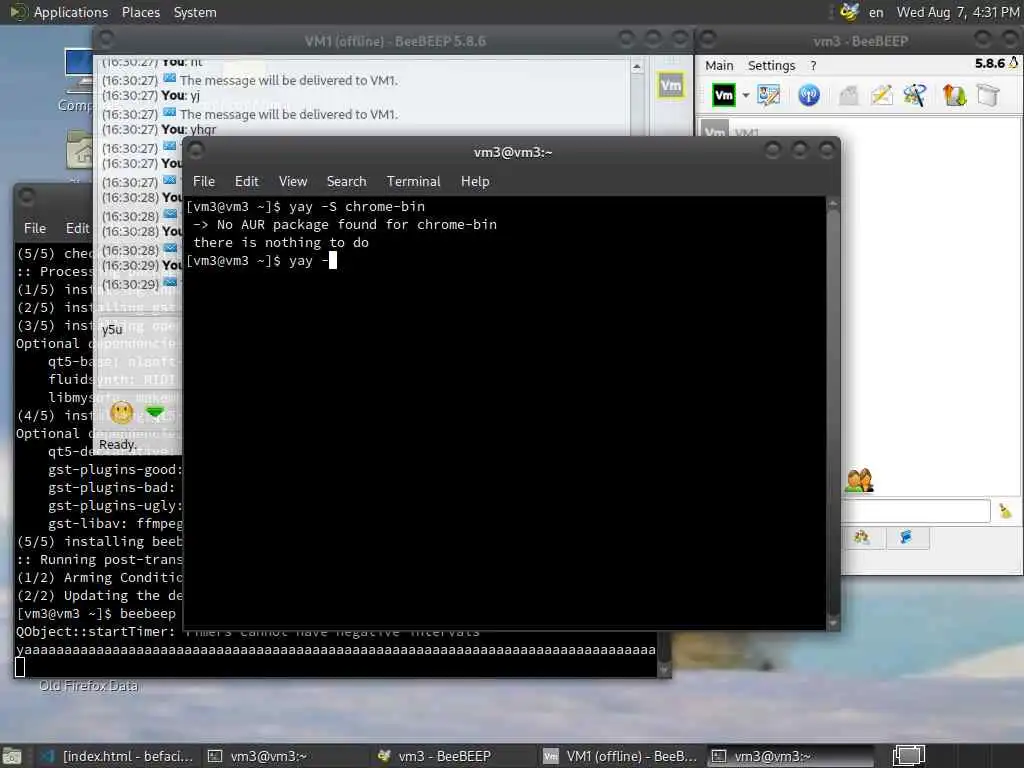Open Main menu in vm3 BeeBEEP window

click(719, 65)
